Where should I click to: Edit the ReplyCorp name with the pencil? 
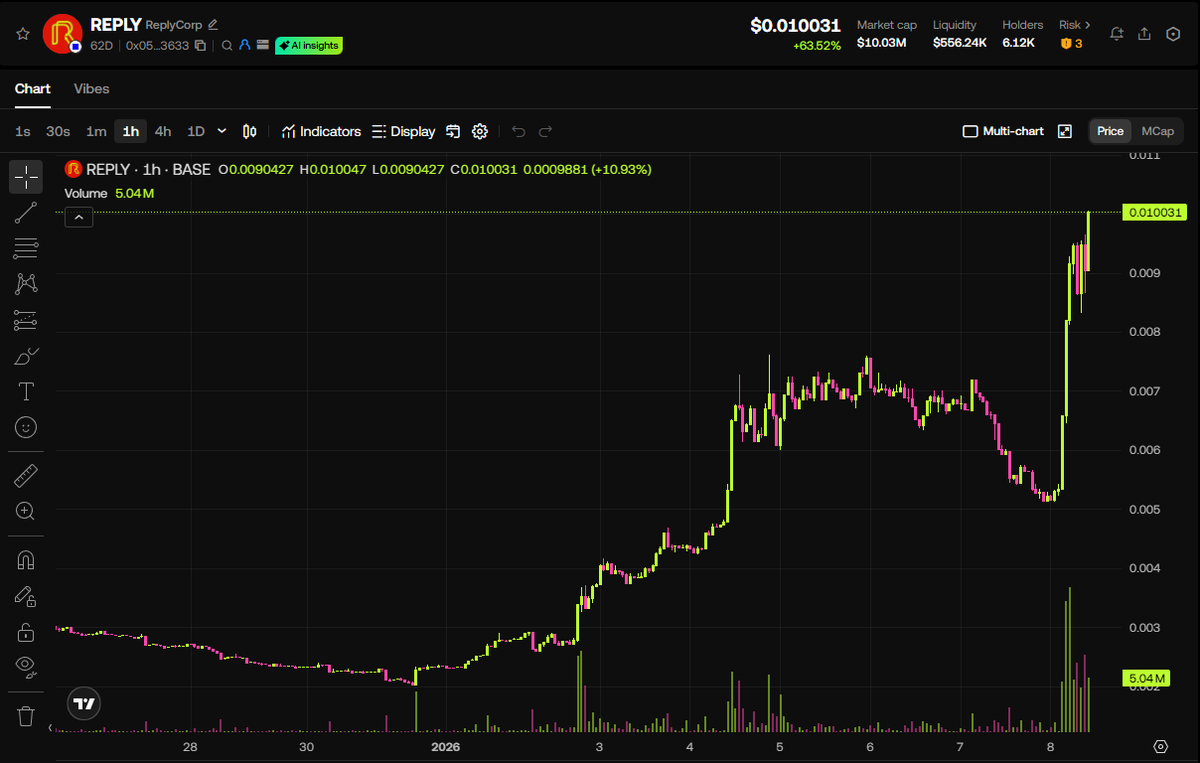pyautogui.click(x=212, y=25)
